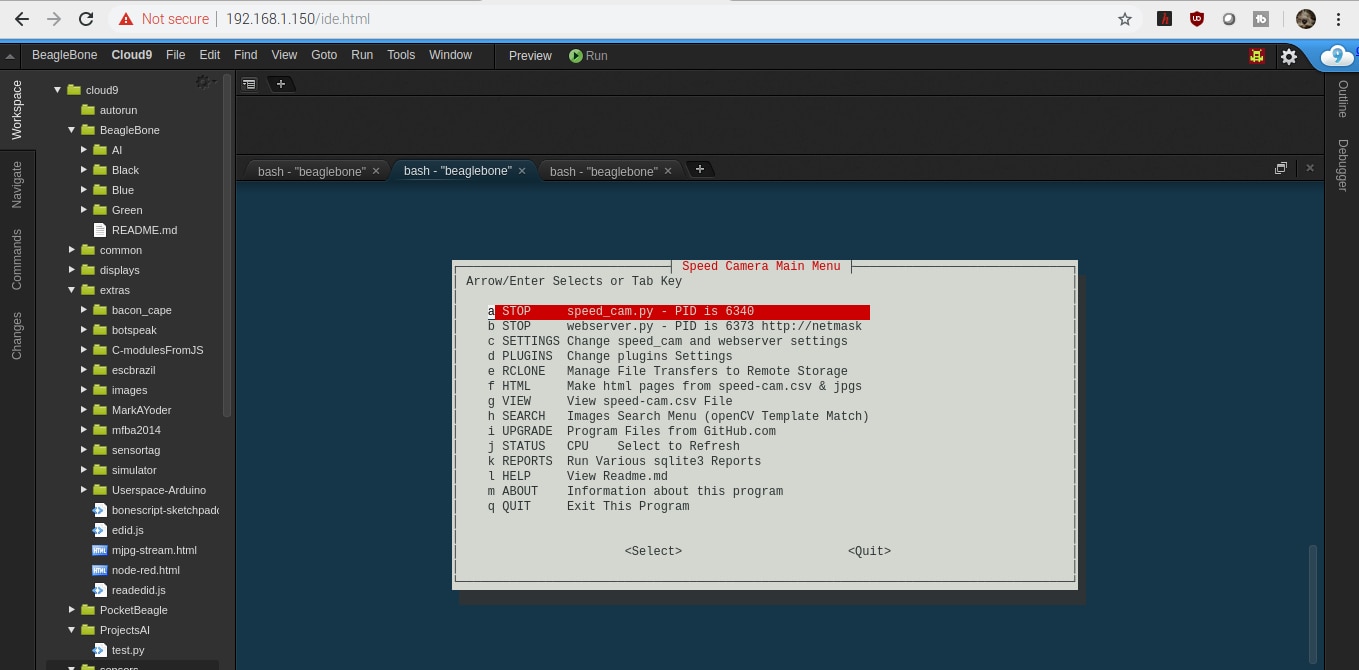The image size is (1359, 670).
Task: Select menu entry f HTML
Action: (675, 386)
